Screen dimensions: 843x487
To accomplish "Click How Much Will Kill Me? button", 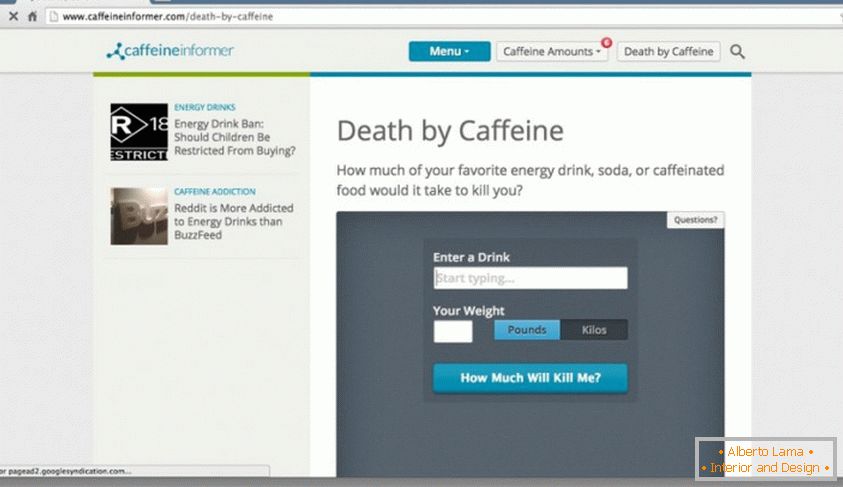I will (x=530, y=378).
